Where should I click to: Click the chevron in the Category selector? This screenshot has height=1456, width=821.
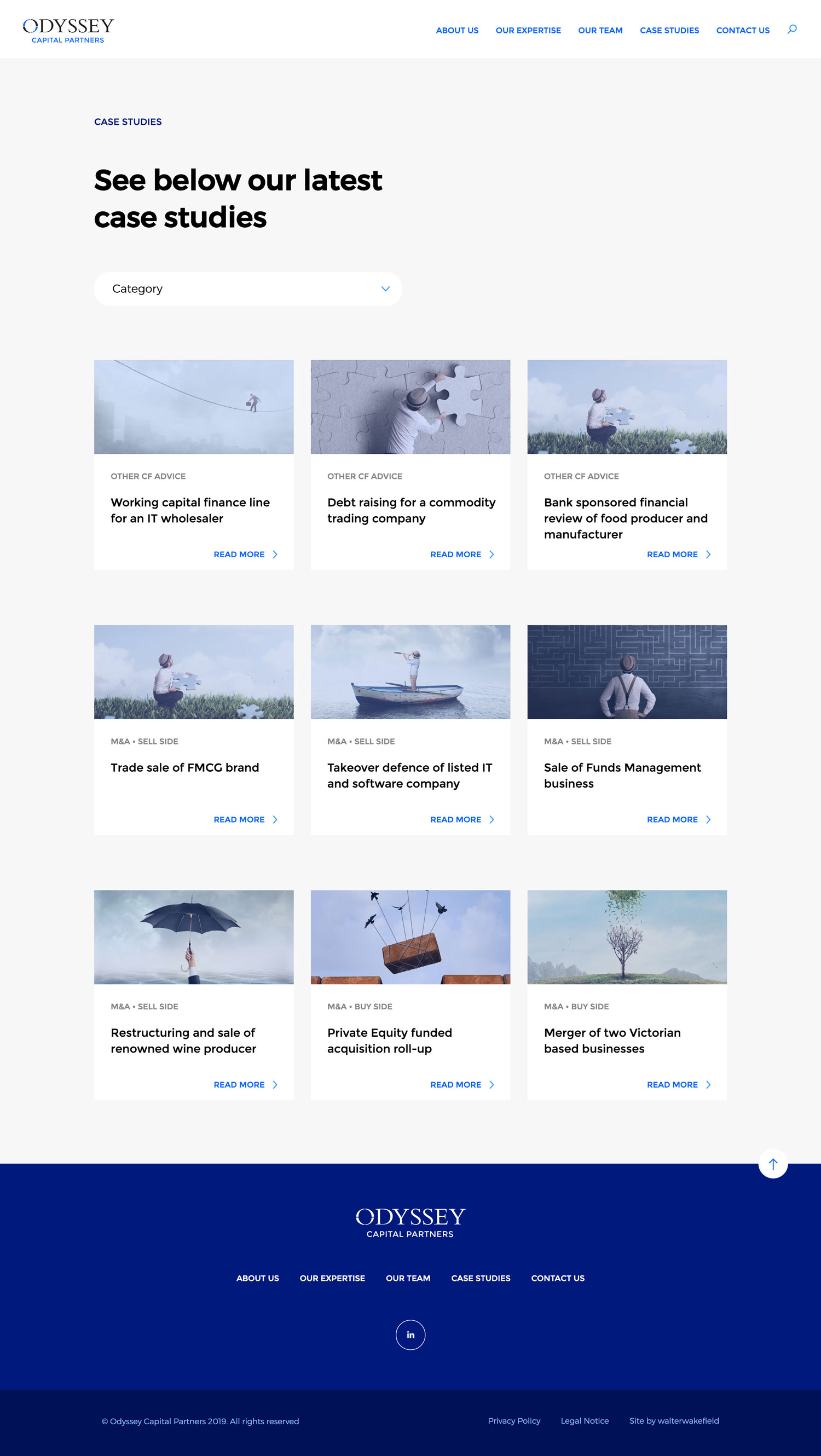pyautogui.click(x=385, y=289)
